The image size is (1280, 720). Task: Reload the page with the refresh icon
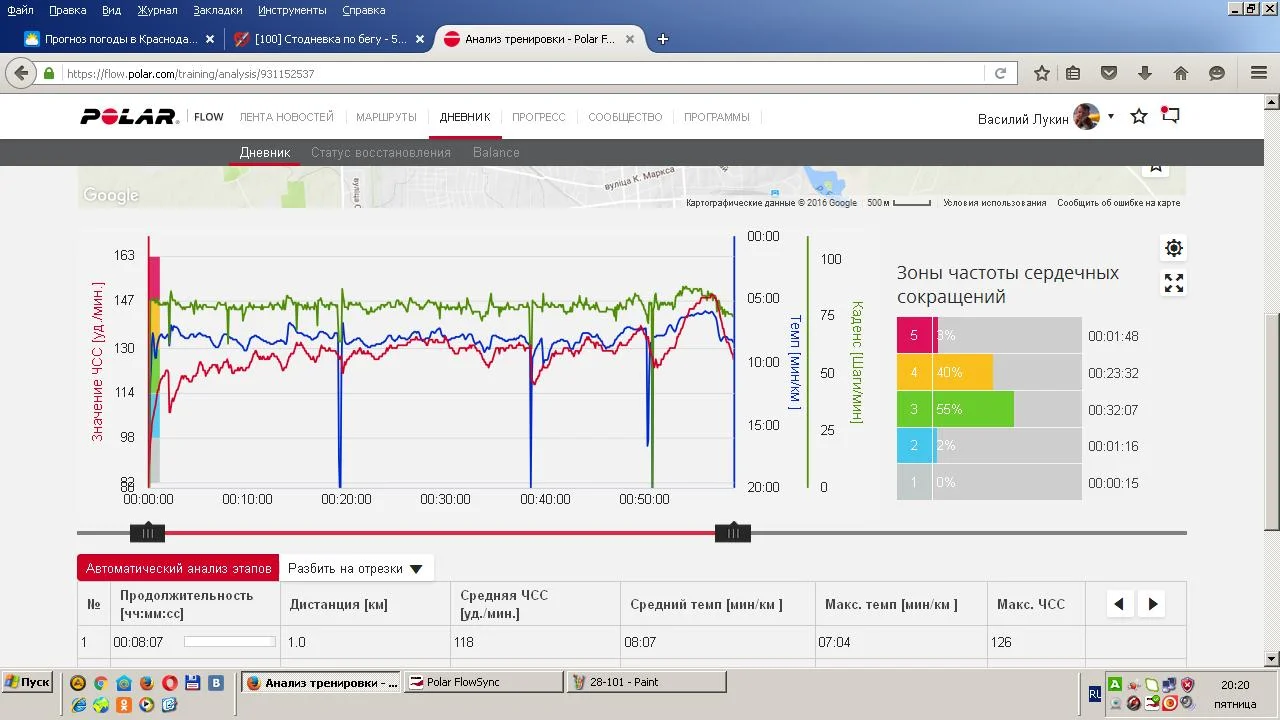[1000, 73]
